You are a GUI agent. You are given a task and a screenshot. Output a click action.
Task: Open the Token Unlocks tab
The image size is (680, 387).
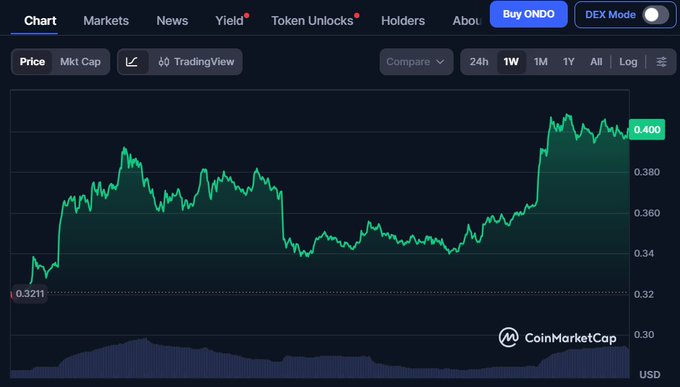(x=312, y=20)
